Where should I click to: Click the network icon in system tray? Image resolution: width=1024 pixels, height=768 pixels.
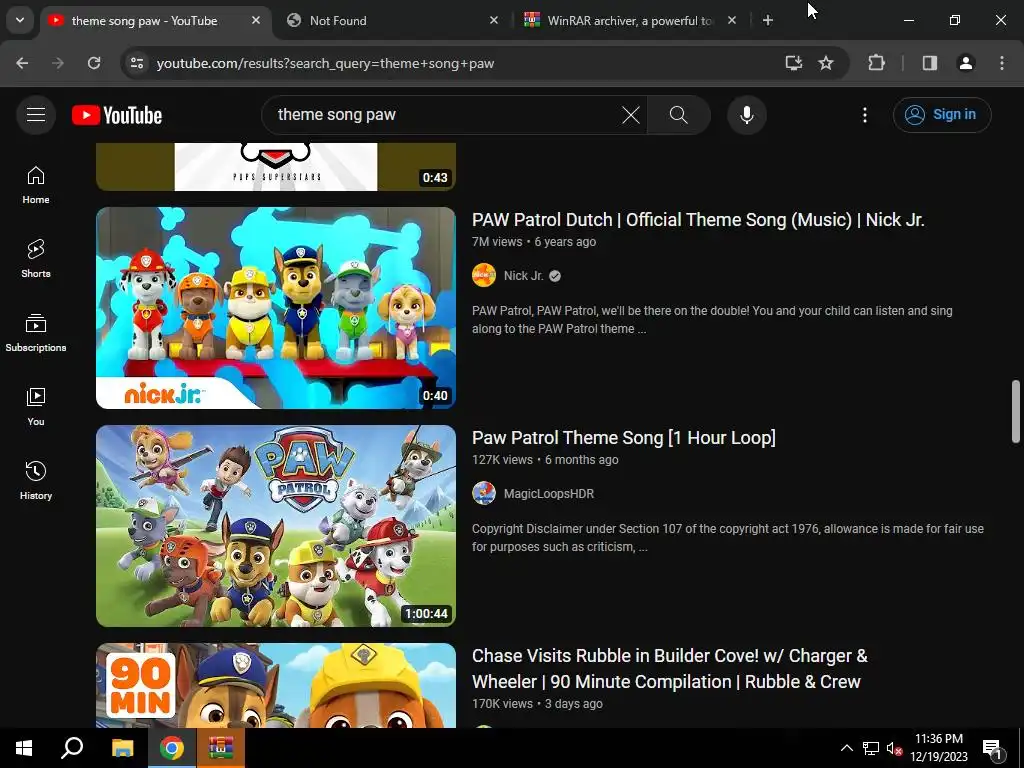click(871, 748)
